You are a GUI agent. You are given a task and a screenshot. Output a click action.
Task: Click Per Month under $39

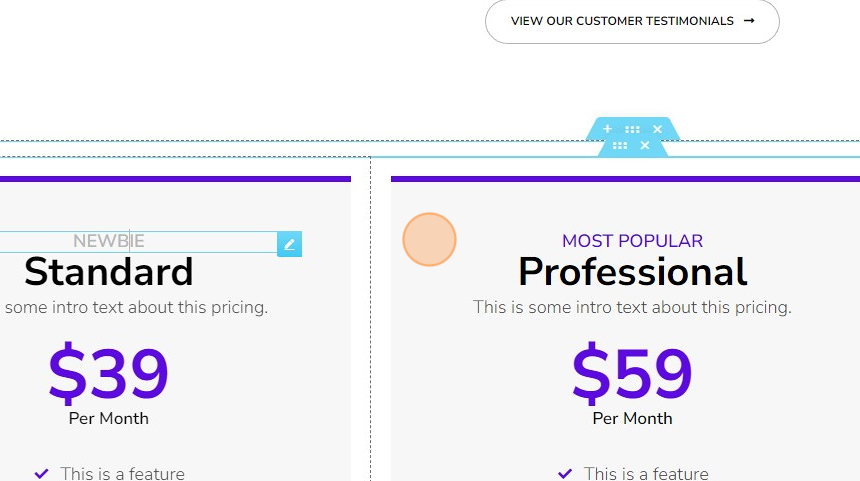point(109,418)
